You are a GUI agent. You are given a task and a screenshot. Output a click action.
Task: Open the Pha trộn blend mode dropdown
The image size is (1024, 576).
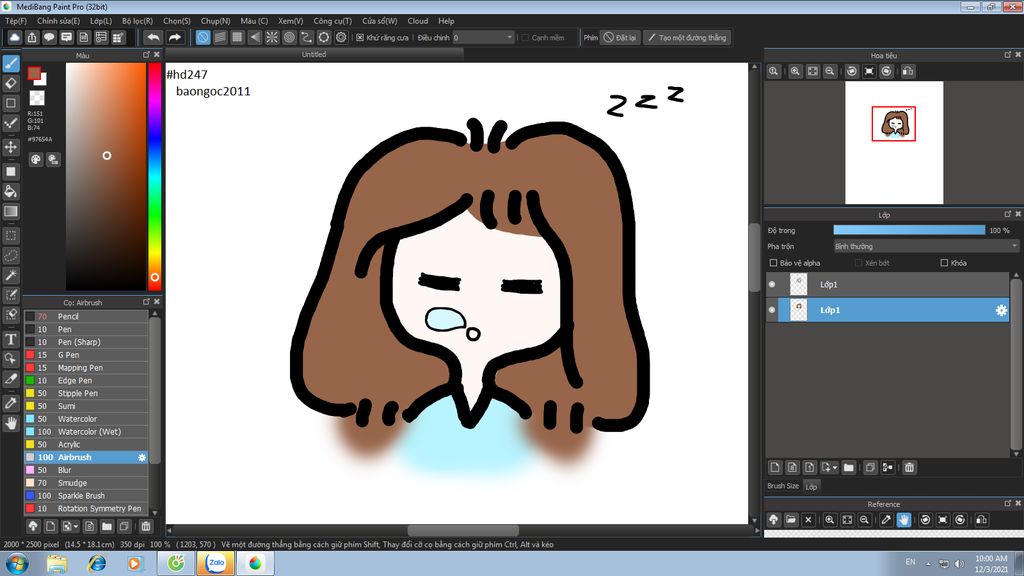tap(926, 246)
